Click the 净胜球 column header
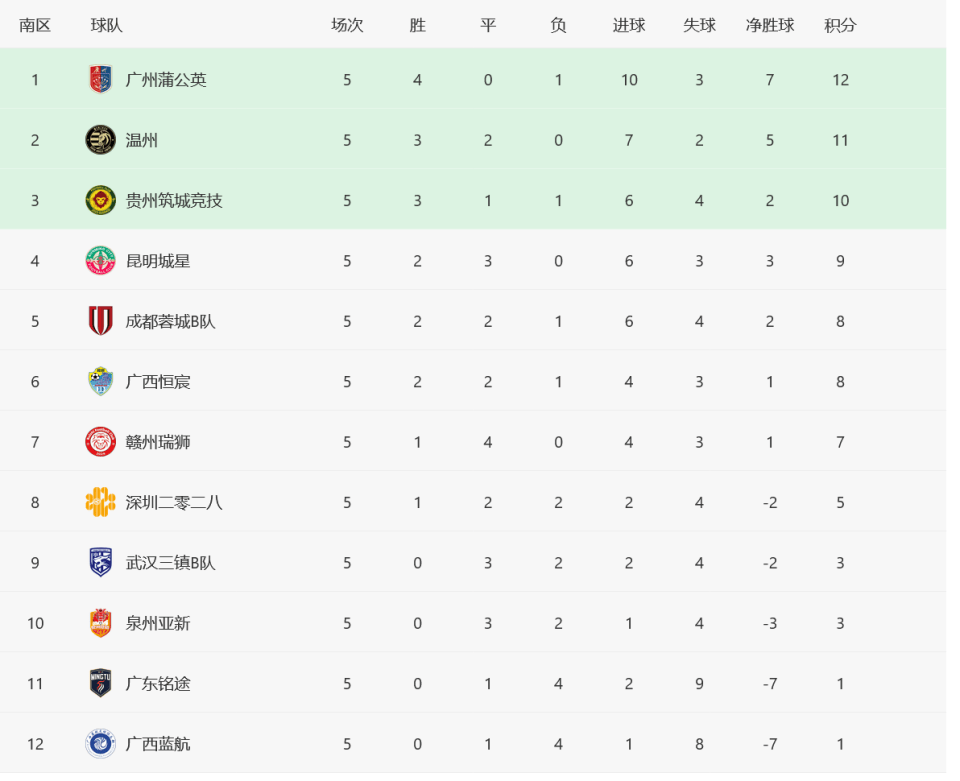 coord(770,26)
